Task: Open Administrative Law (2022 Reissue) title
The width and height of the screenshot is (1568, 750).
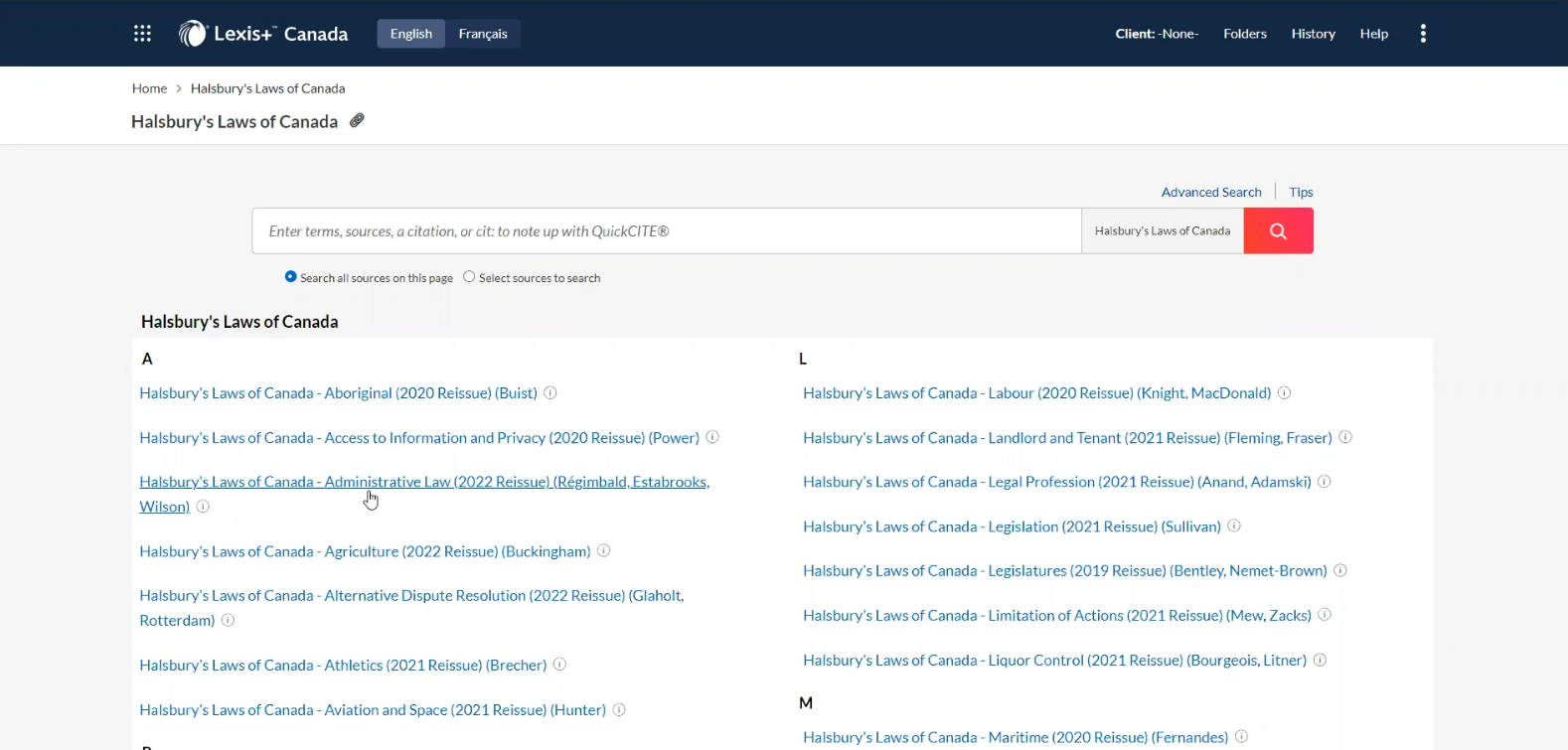Action: tap(424, 494)
